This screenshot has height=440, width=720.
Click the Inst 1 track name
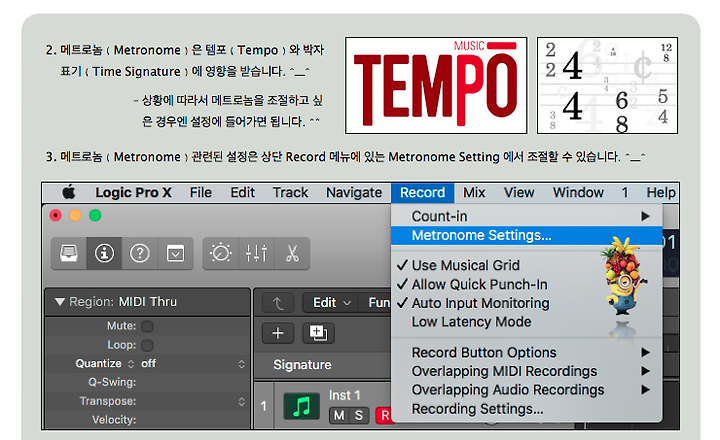(344, 395)
